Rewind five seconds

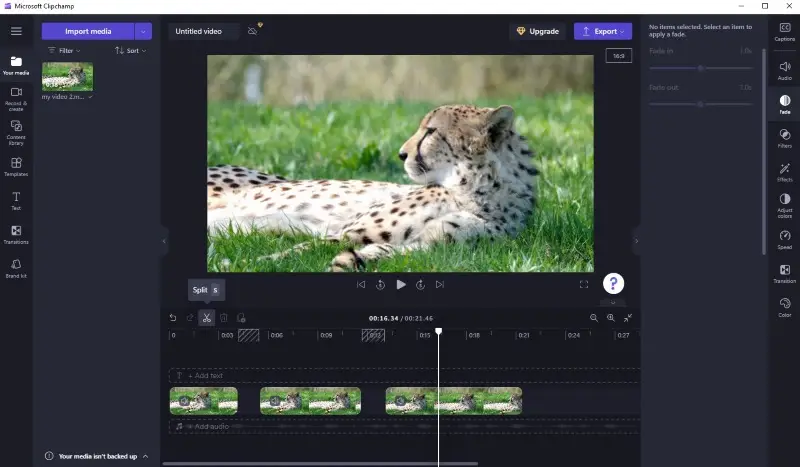381,285
